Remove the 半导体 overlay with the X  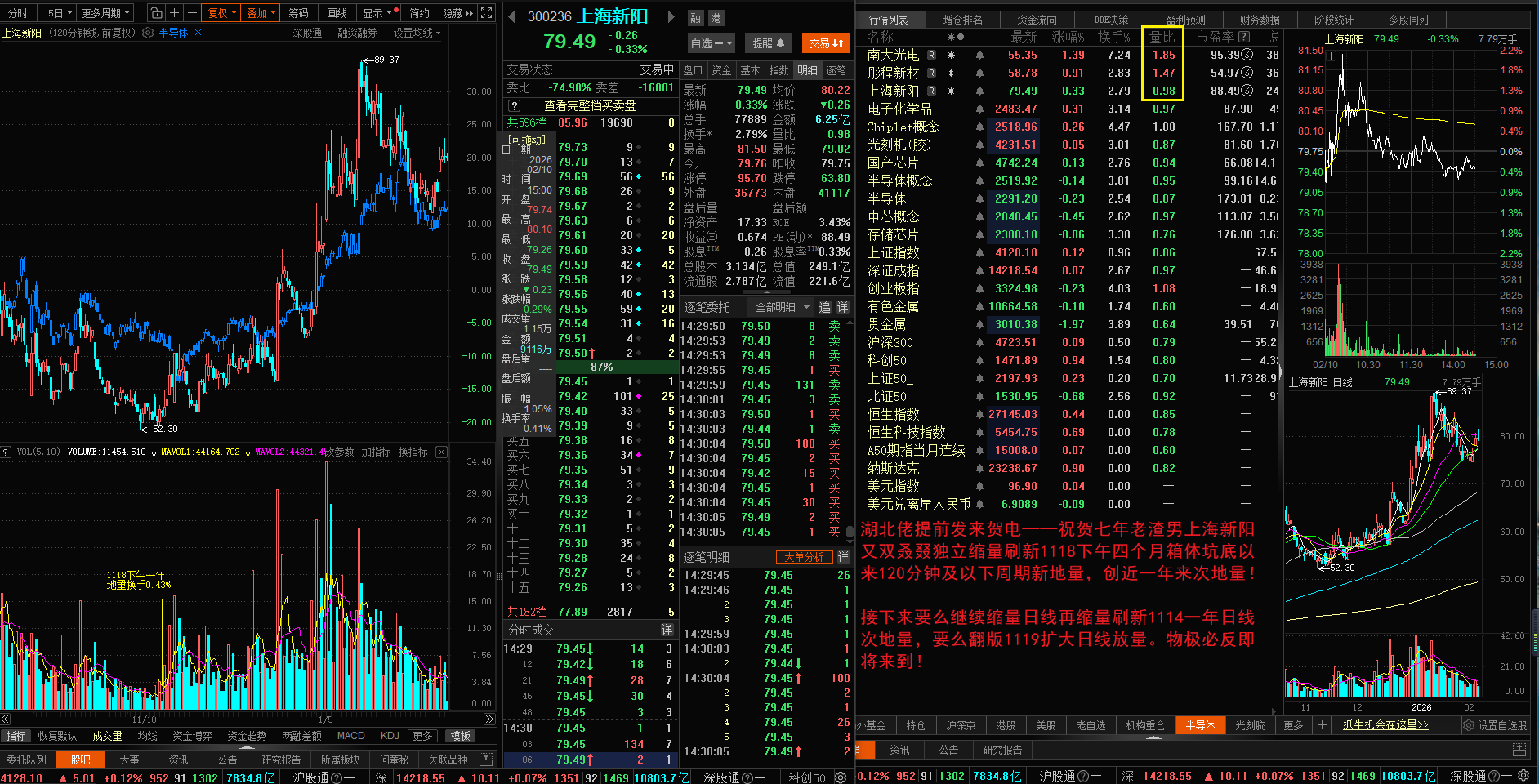[x=198, y=33]
